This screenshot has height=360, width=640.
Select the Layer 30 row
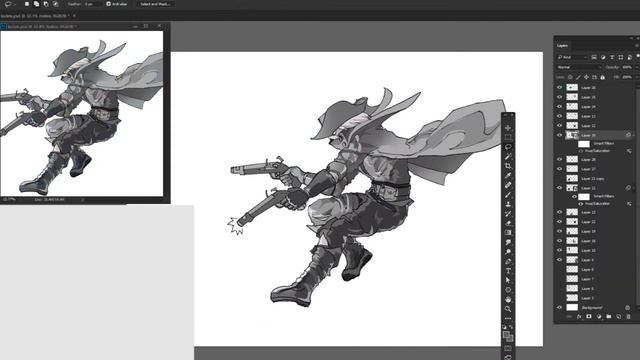594,135
